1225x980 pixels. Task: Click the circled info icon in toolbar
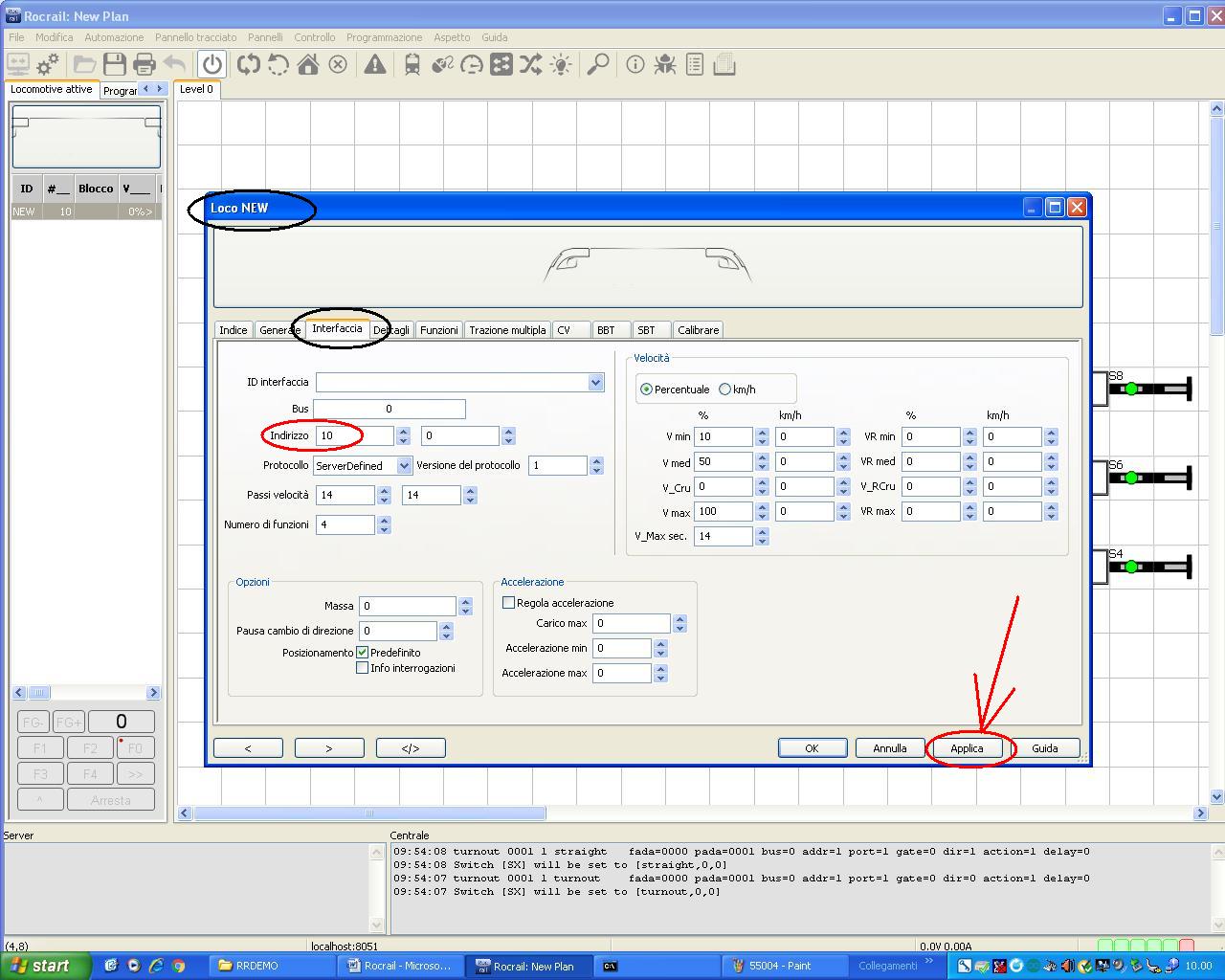pyautogui.click(x=635, y=64)
